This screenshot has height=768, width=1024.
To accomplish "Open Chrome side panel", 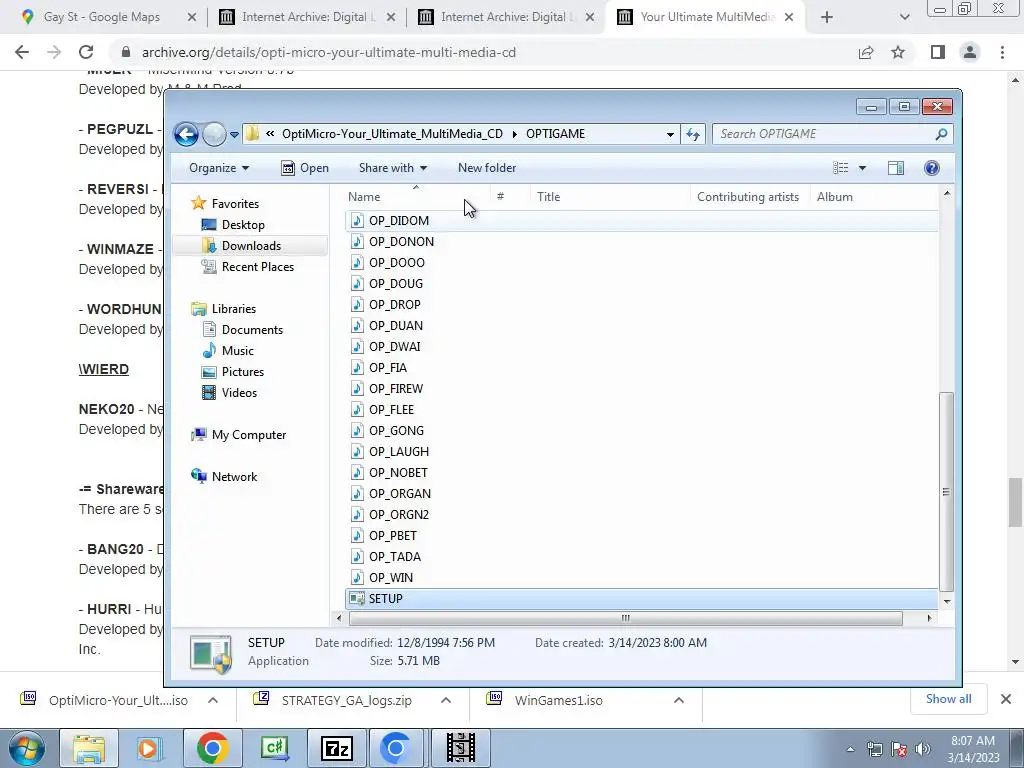I will [938, 52].
